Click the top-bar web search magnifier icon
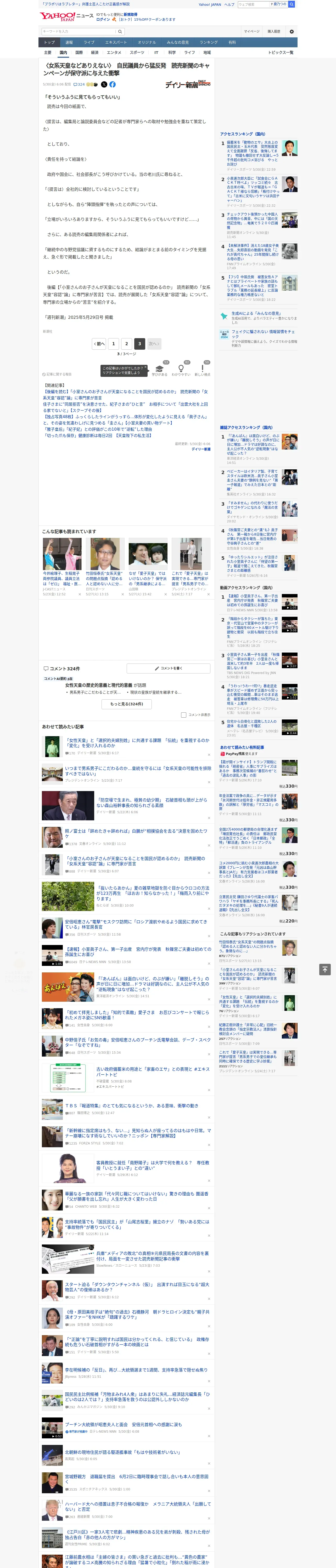This screenshot has width=336, height=1568. (291, 4)
